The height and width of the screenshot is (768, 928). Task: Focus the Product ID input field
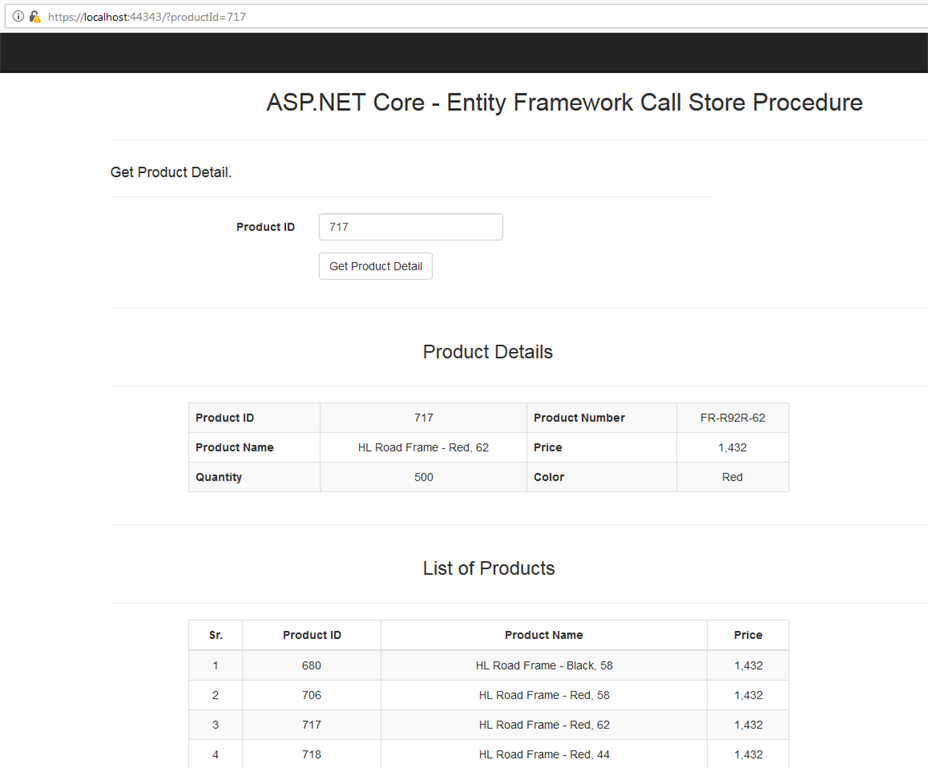pyautogui.click(x=410, y=227)
